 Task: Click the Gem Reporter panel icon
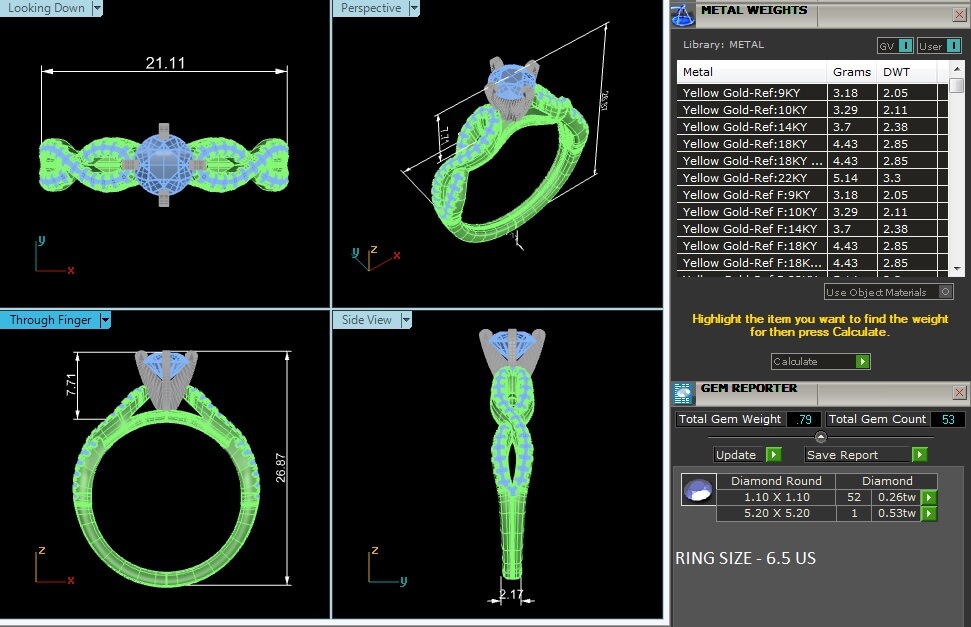[x=683, y=391]
